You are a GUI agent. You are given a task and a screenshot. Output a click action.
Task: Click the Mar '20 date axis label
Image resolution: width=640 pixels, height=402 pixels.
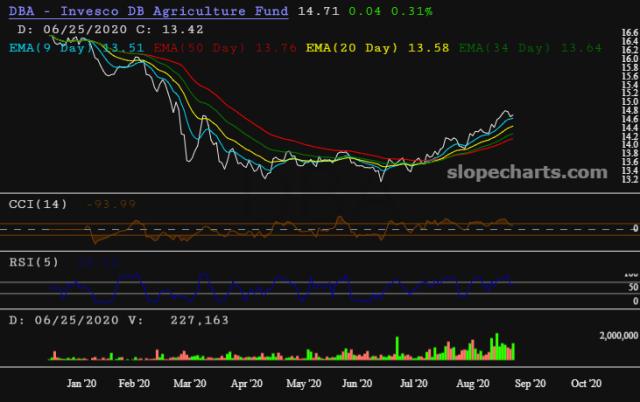pyautogui.click(x=190, y=383)
